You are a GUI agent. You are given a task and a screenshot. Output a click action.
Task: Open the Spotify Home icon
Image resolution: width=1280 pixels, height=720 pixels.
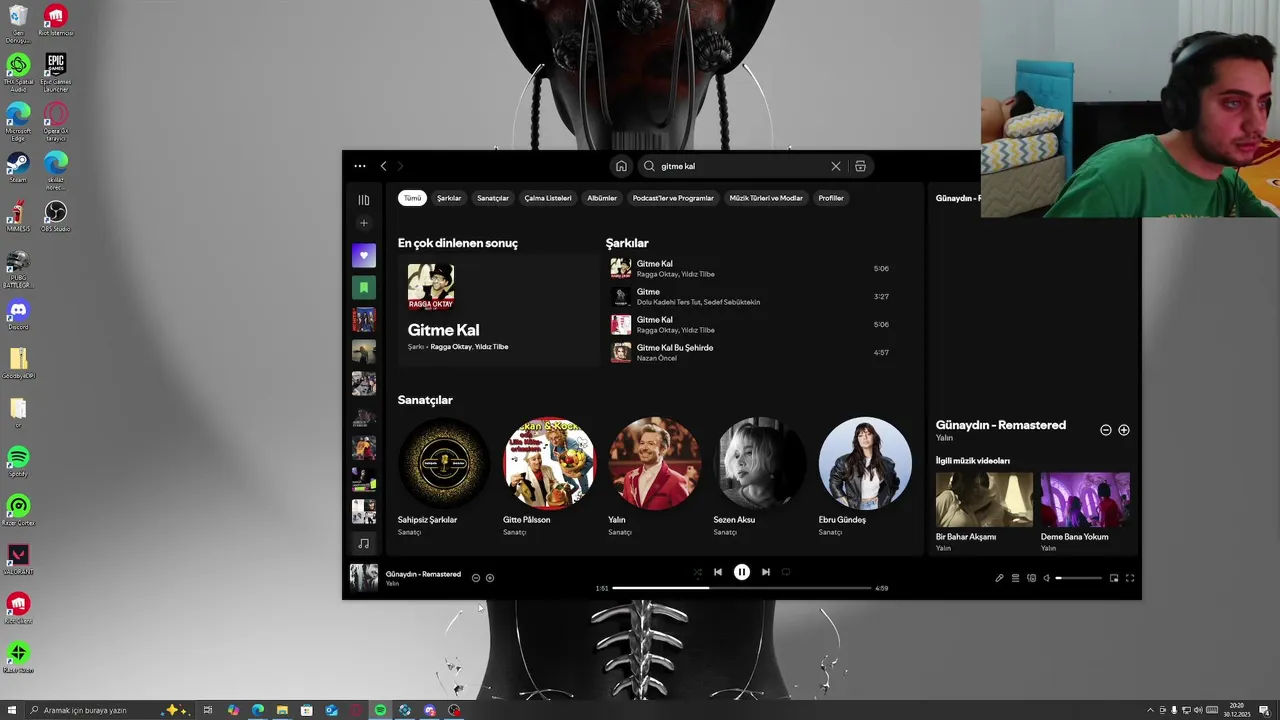click(x=621, y=166)
